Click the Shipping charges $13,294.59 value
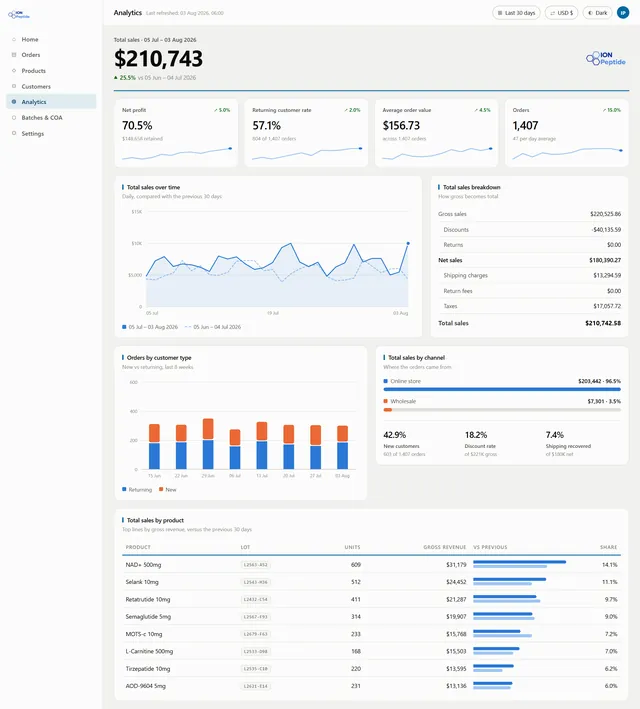Viewport: 640px width, 709px height. [x=607, y=275]
